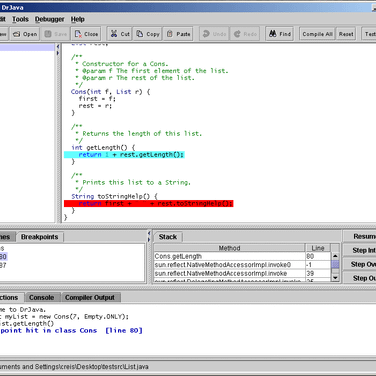Click the List.java path in status bar
The height and width of the screenshot is (376, 376).
coord(74,367)
